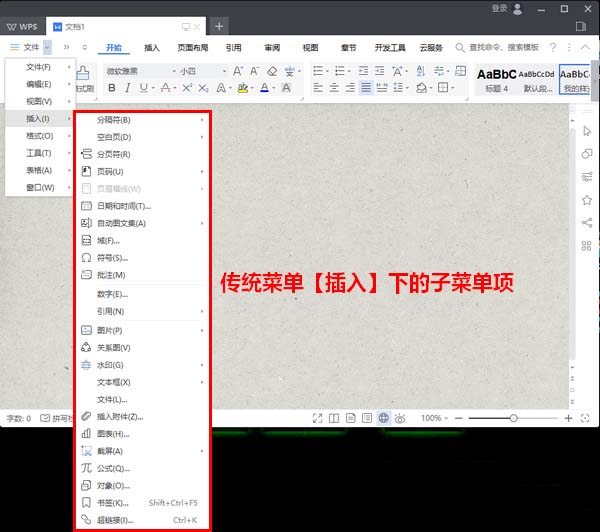Click the Italic formatting icon

point(128,88)
